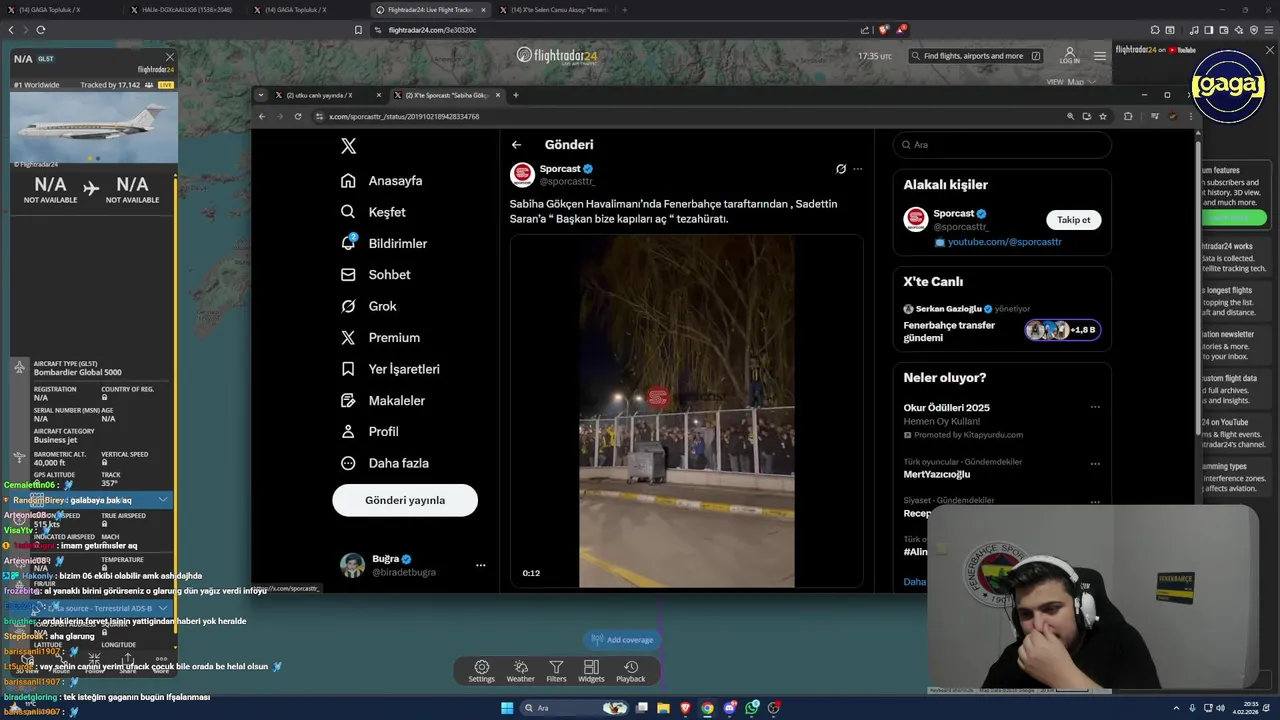Open tab search chevron in Chrome

point(261,95)
